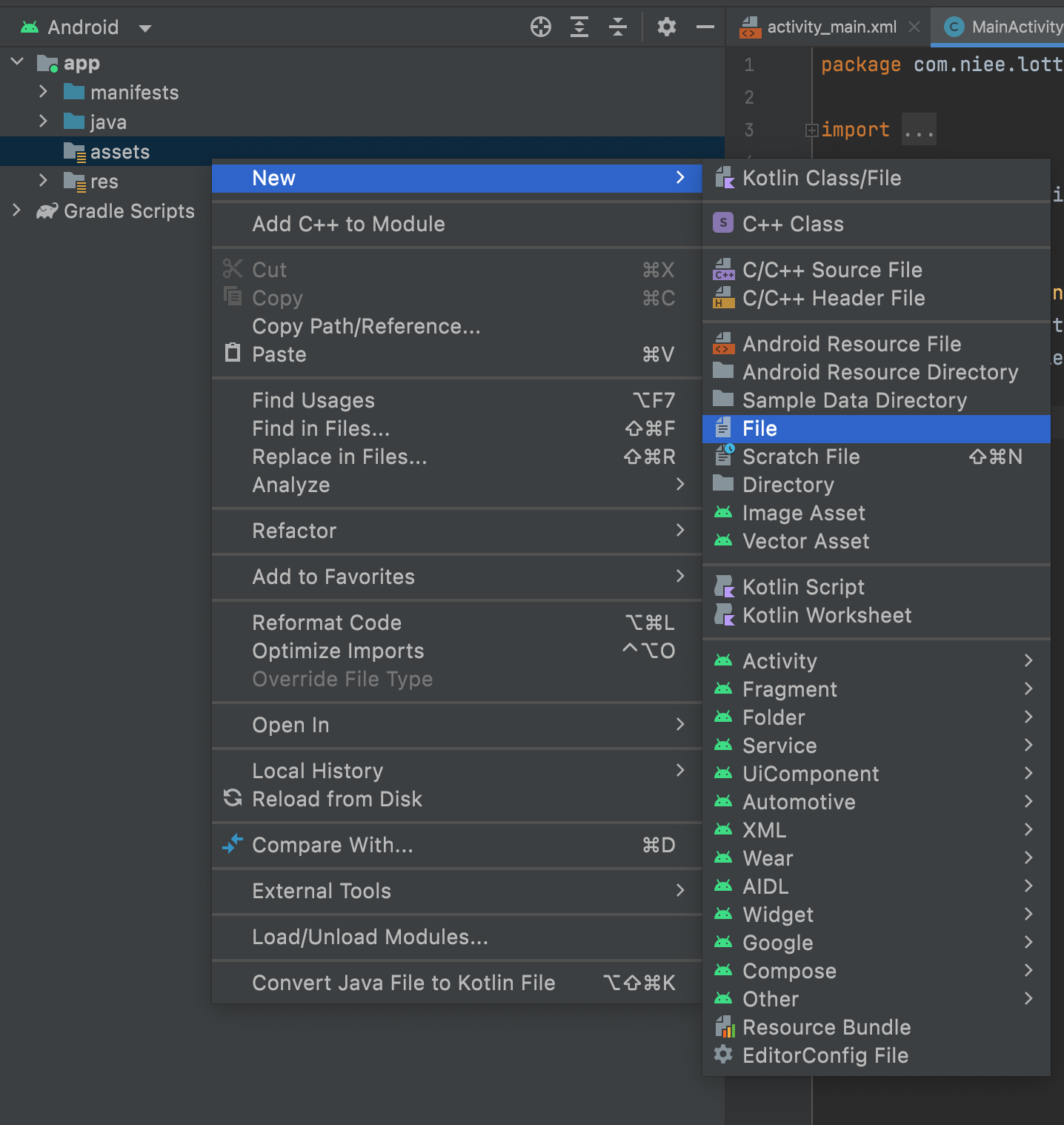Click the Collapse All icon in project toolbar
The width and height of the screenshot is (1064, 1125).
click(618, 27)
